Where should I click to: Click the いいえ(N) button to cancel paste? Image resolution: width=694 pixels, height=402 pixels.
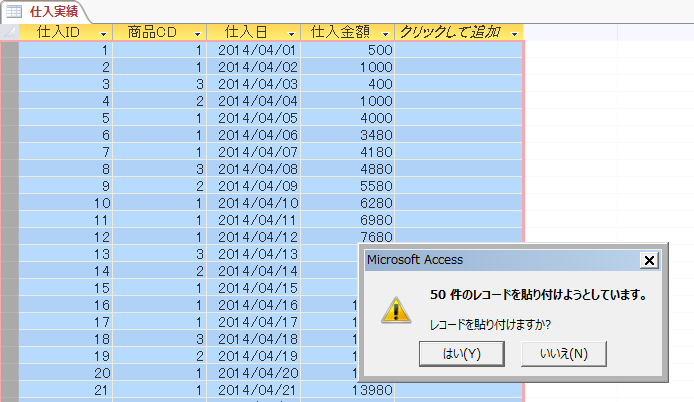click(563, 353)
